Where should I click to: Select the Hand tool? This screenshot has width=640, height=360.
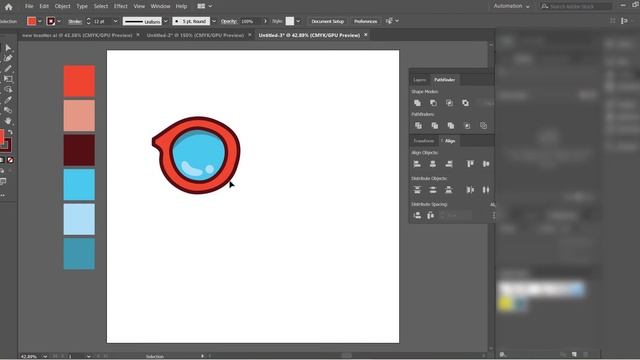(8, 121)
